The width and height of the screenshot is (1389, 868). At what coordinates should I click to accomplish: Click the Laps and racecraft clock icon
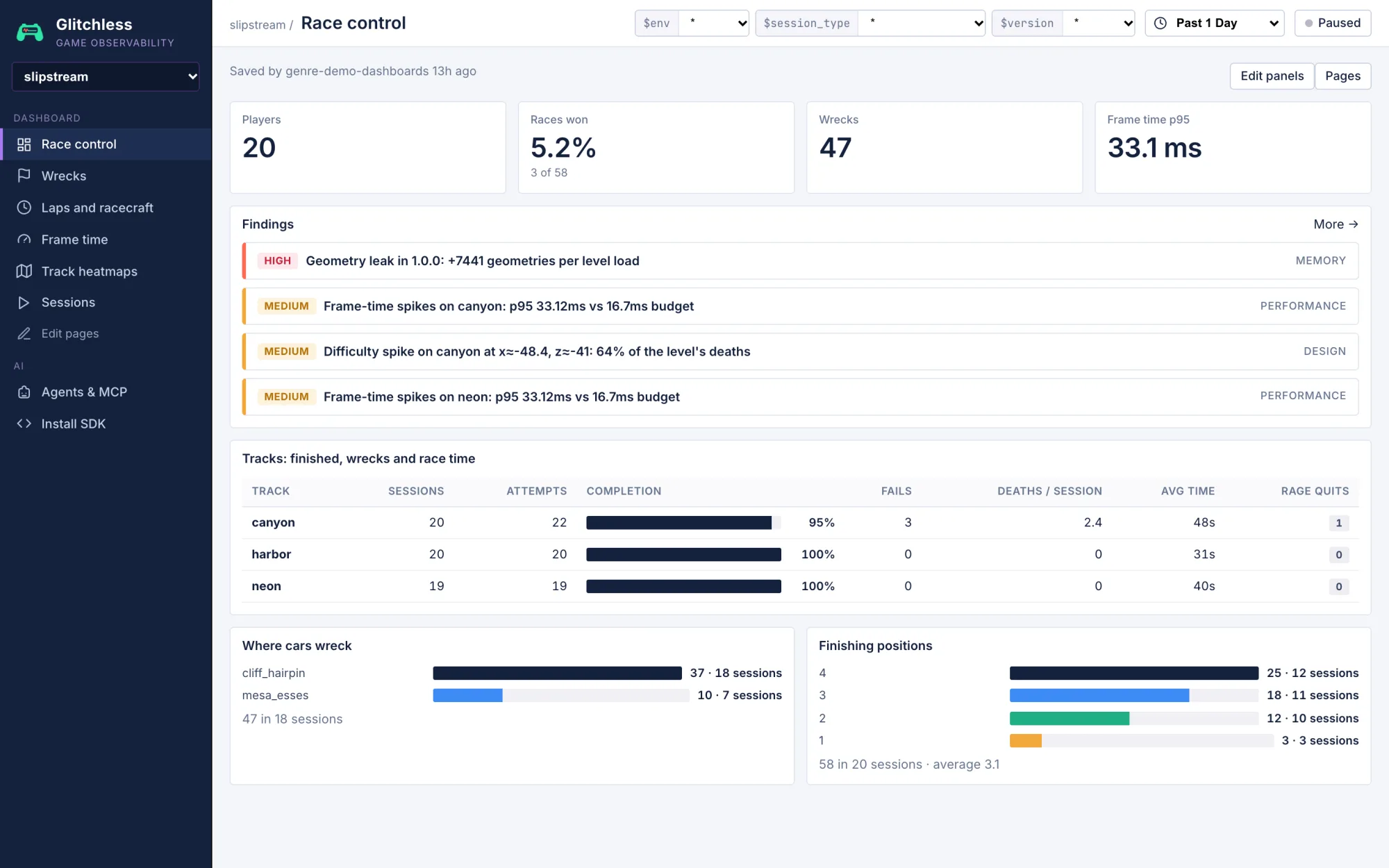24,208
